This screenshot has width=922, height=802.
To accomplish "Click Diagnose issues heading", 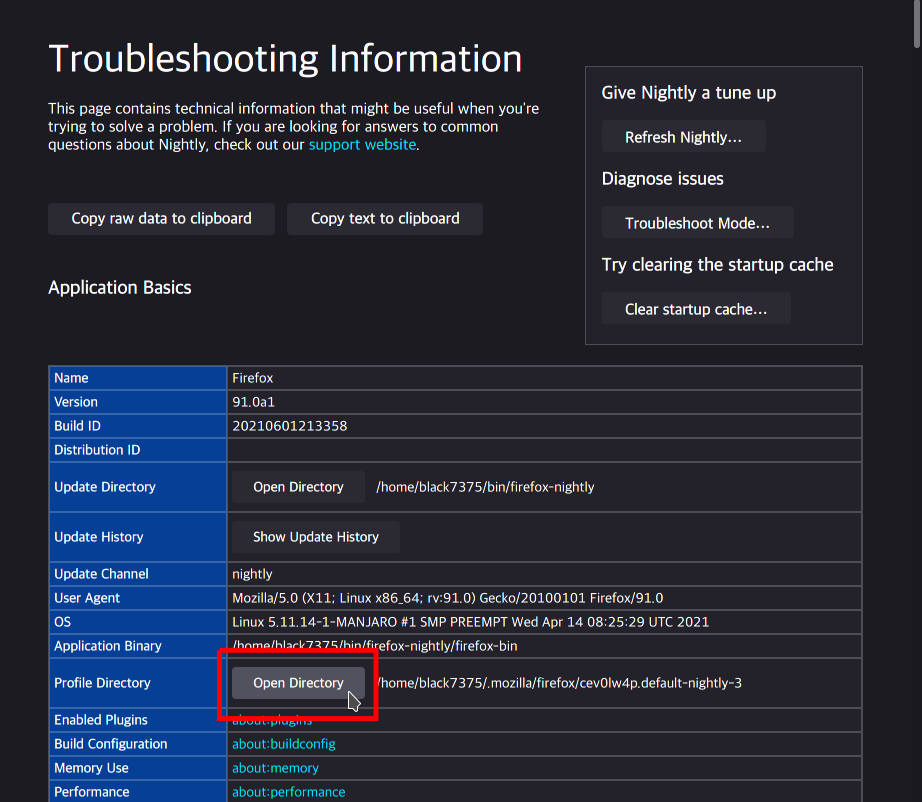I will point(662,179).
